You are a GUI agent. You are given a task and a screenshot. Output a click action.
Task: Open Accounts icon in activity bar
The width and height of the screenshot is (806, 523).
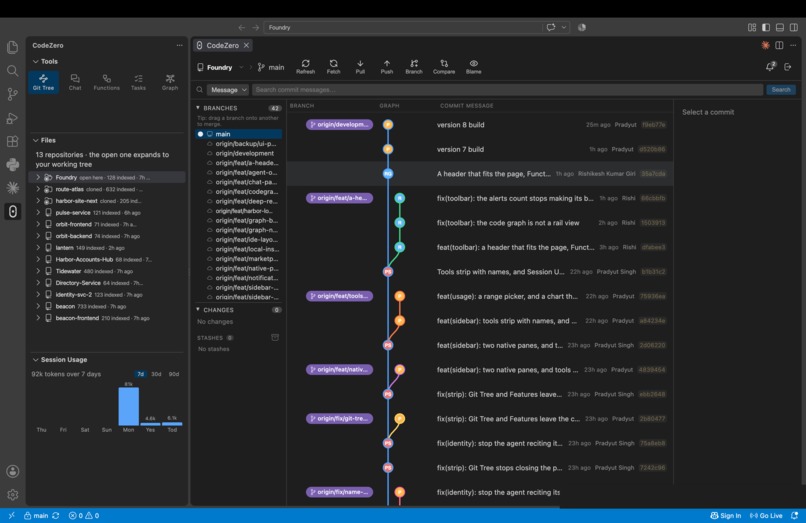coord(12,471)
